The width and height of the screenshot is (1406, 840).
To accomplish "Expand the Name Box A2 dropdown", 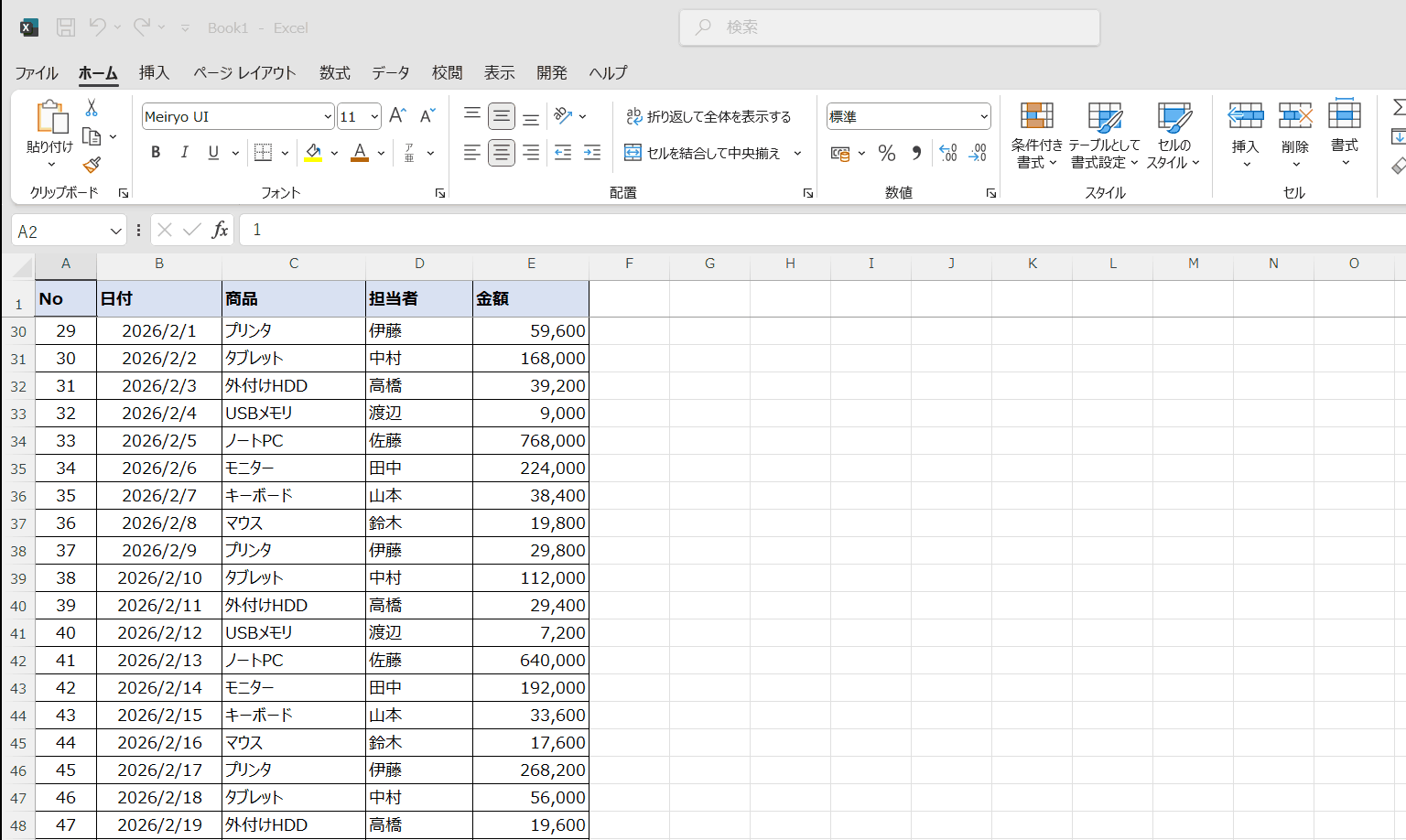I will click(115, 232).
